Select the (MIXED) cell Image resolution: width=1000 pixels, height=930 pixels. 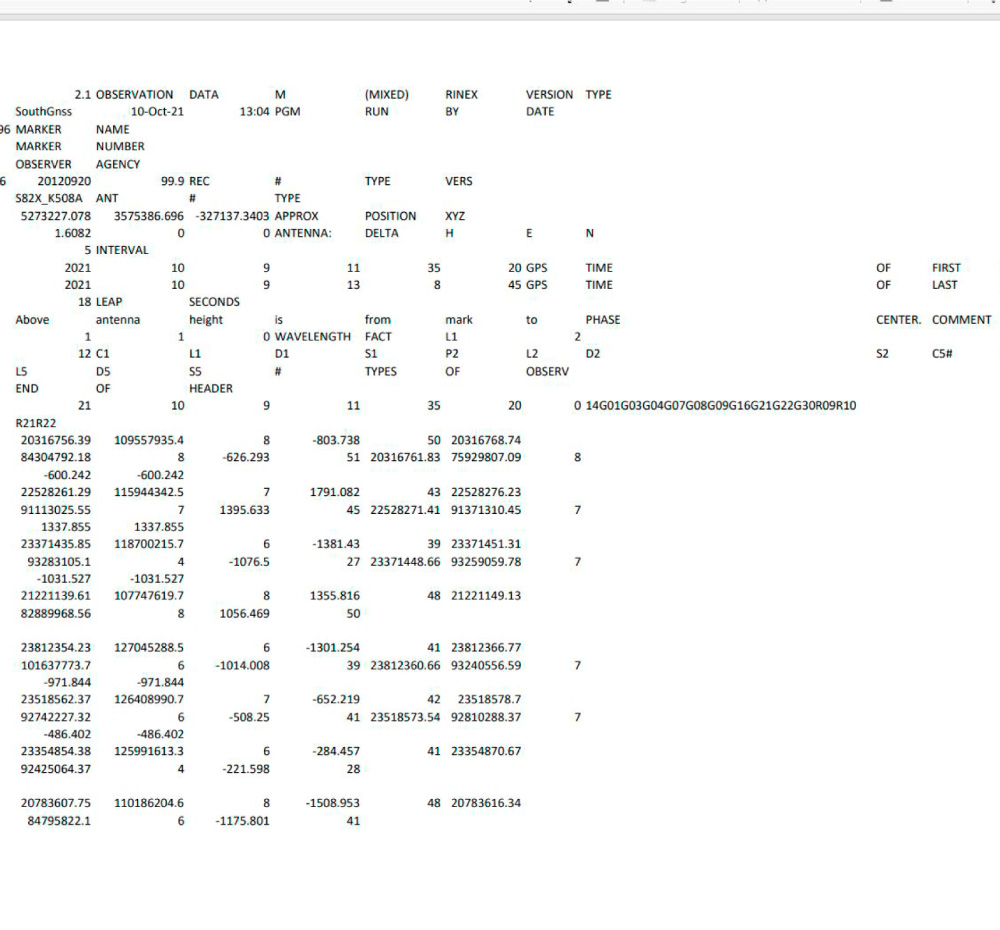click(x=387, y=95)
